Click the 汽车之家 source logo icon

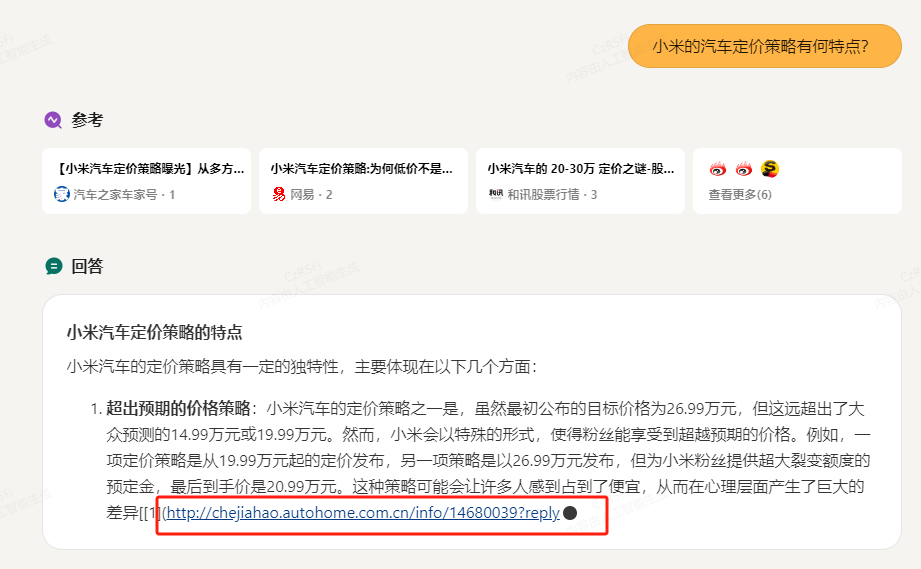[62, 194]
